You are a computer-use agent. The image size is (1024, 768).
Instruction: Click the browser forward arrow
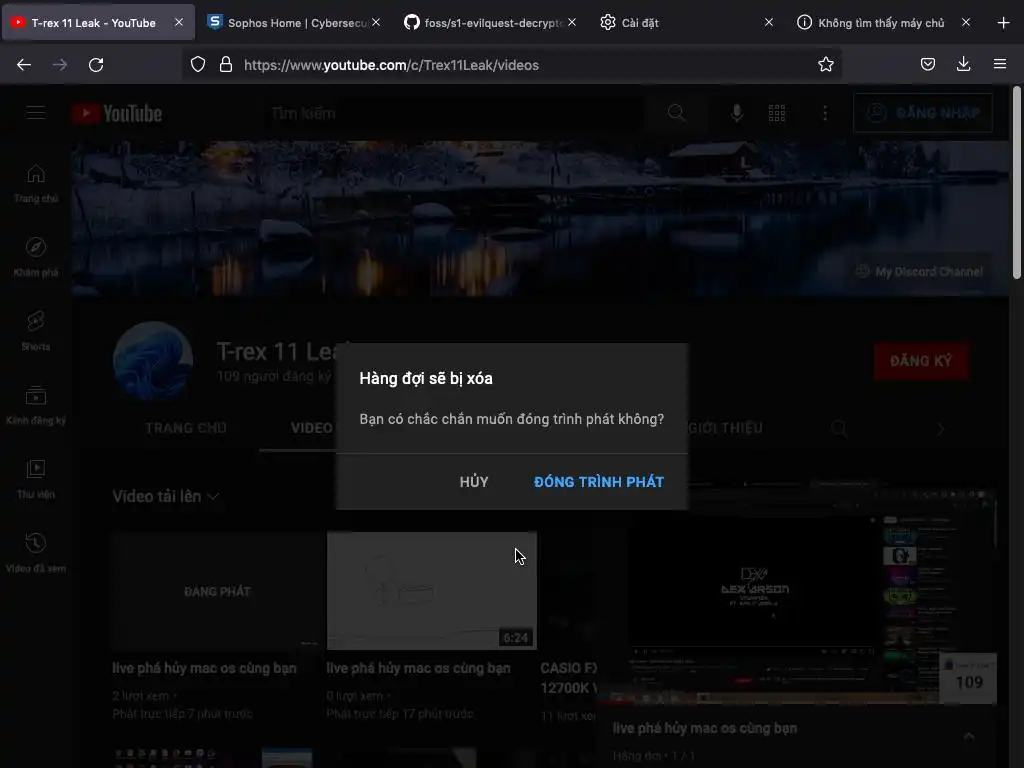coord(60,65)
